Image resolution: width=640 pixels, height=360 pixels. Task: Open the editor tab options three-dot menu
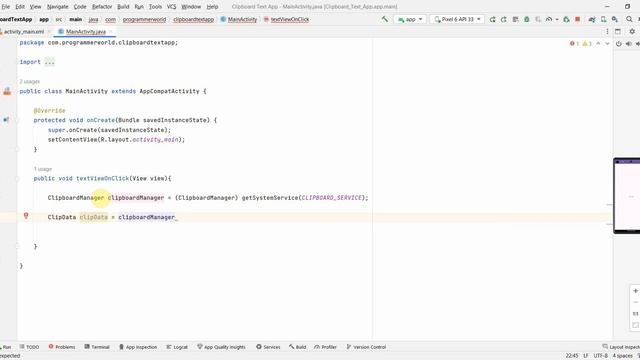607,31
